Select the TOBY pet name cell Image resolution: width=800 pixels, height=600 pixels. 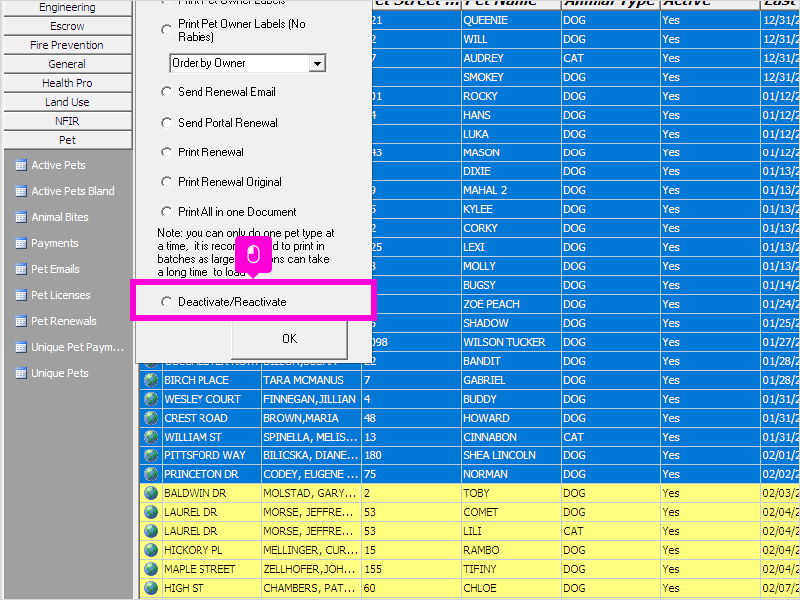point(511,493)
